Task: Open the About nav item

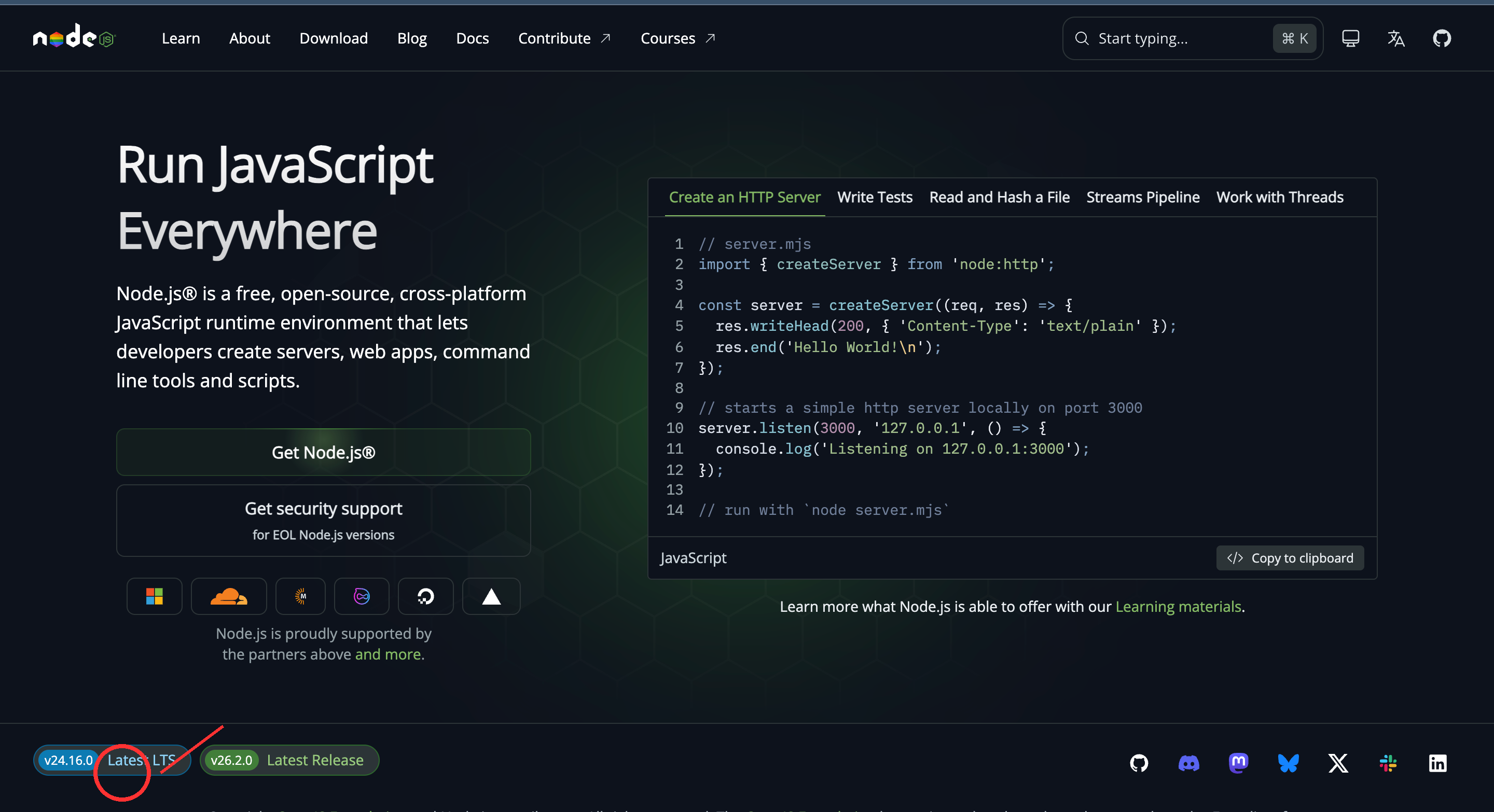Action: coord(250,38)
